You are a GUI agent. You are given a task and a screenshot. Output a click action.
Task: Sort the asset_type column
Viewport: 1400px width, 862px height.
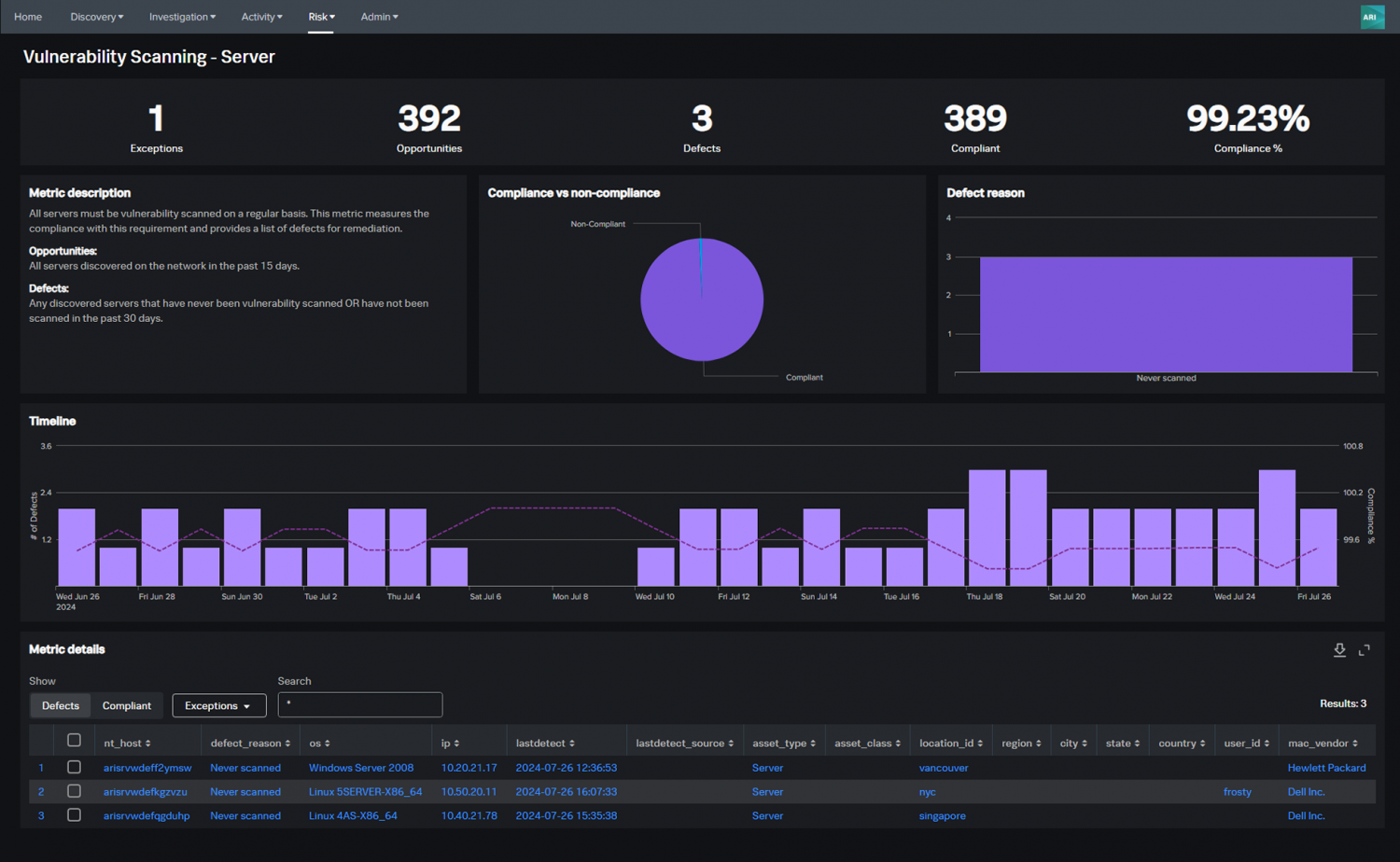[812, 743]
